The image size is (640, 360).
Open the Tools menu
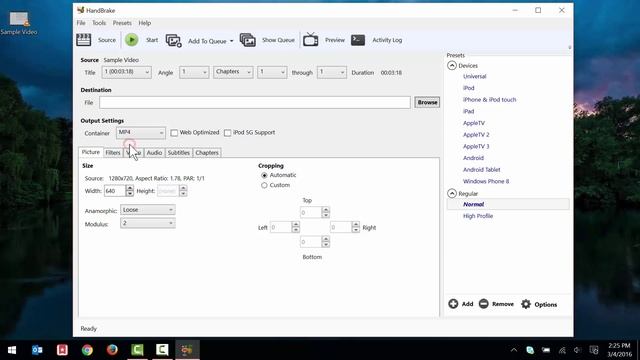coord(99,23)
